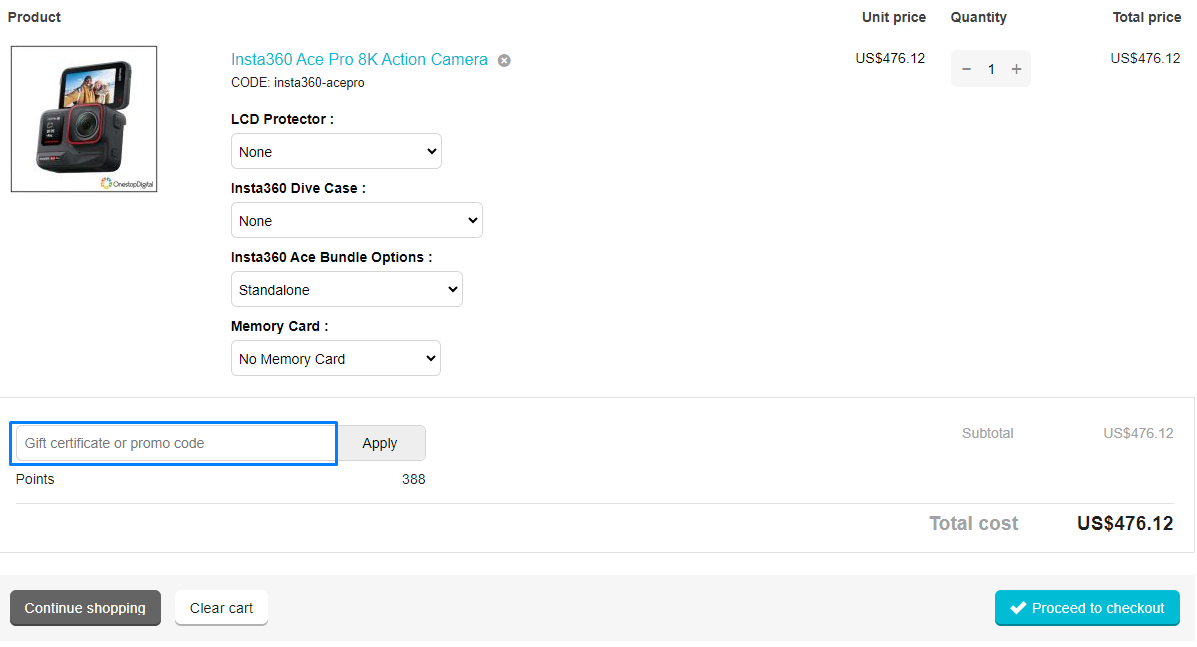Increase quantity with plus button

1016,69
